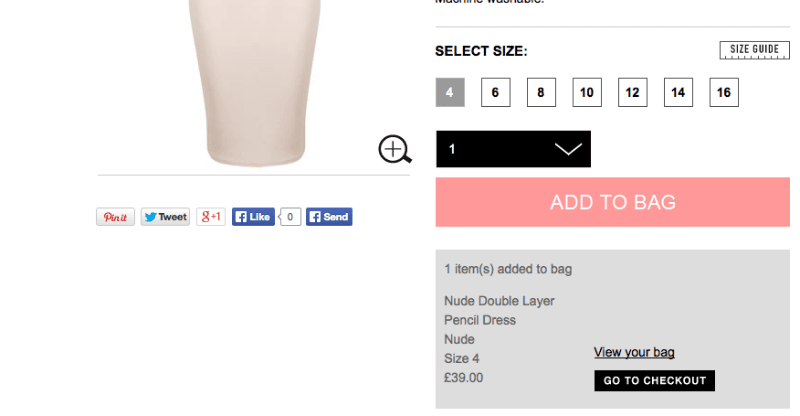Send the product via Facebook
Image resolution: width=800 pixels, height=416 pixels.
tap(329, 217)
